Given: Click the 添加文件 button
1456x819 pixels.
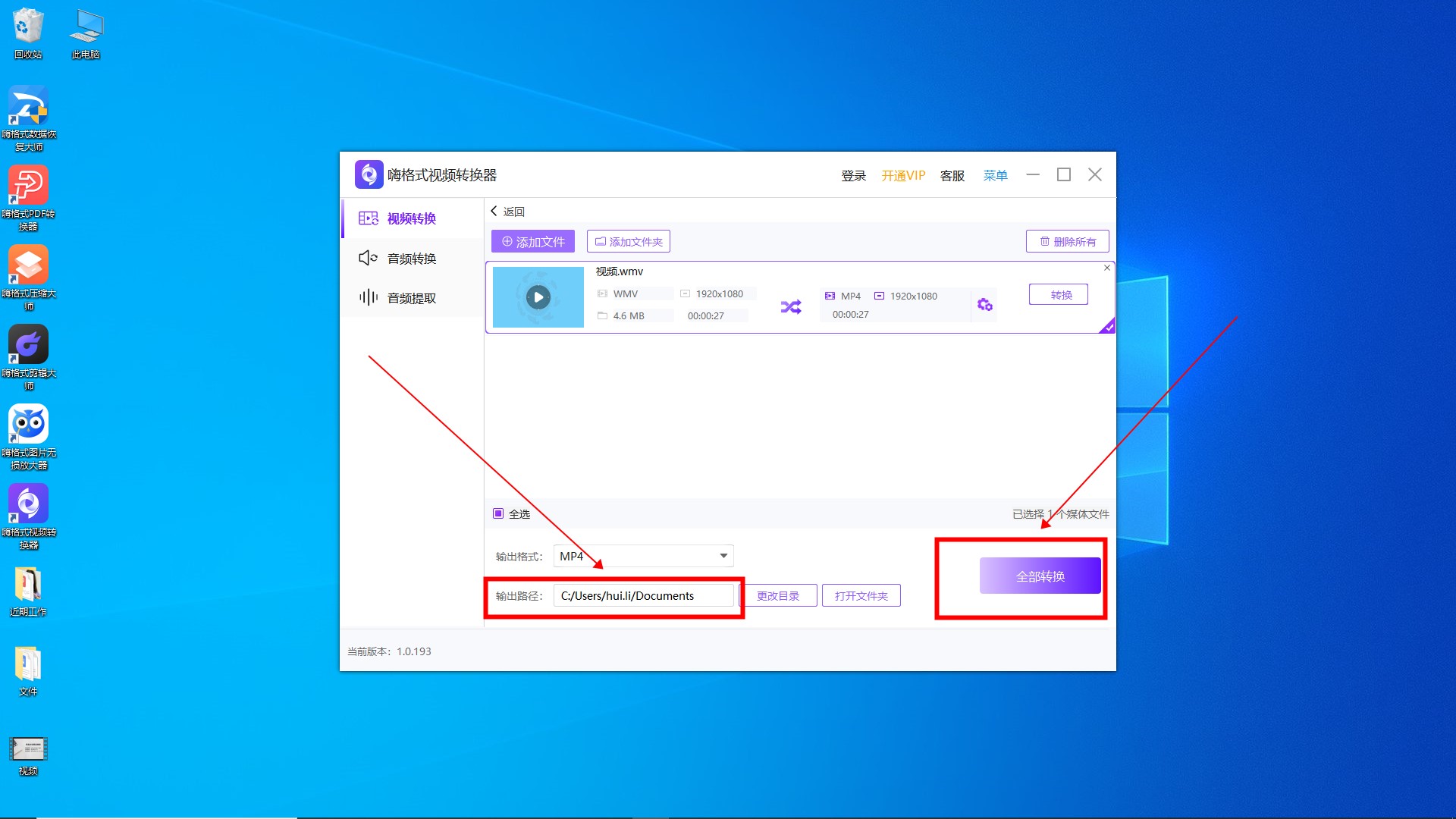Looking at the screenshot, I should [x=532, y=241].
